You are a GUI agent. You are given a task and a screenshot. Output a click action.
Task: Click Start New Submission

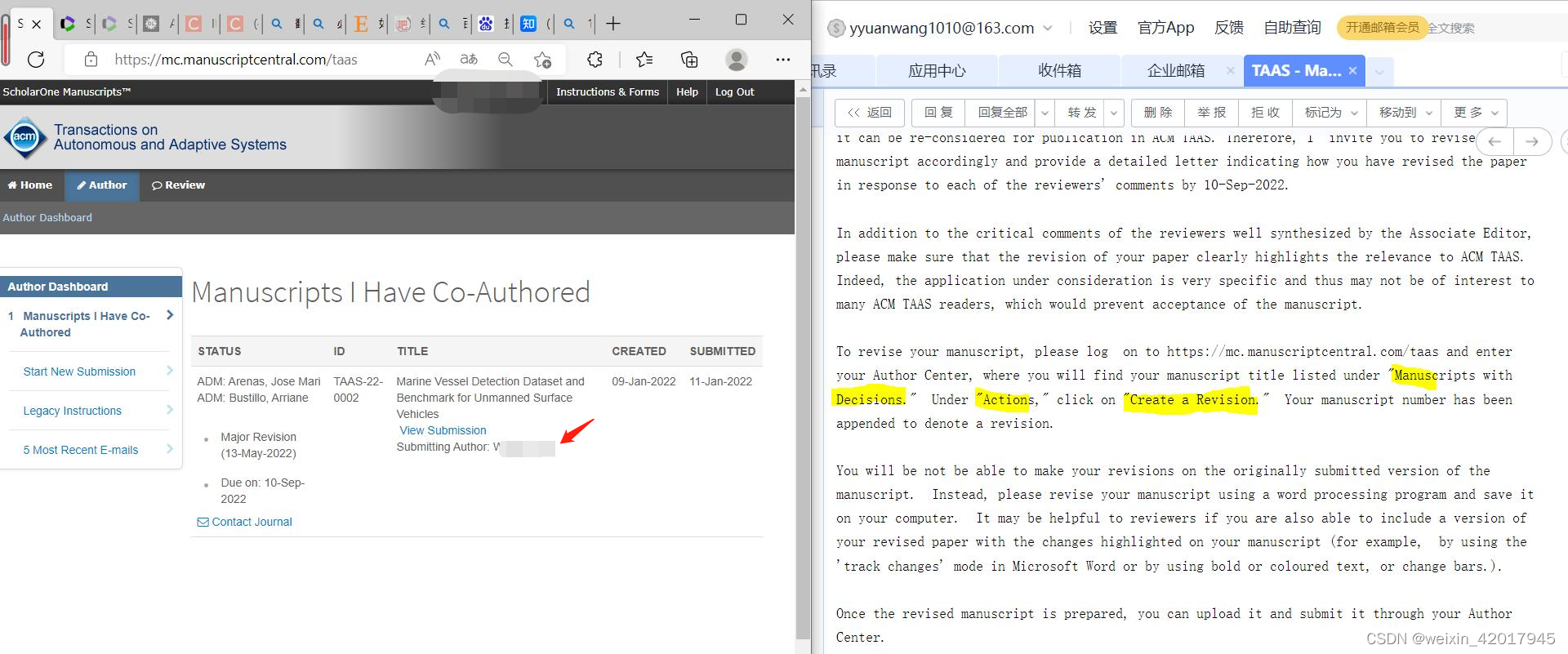pos(79,371)
